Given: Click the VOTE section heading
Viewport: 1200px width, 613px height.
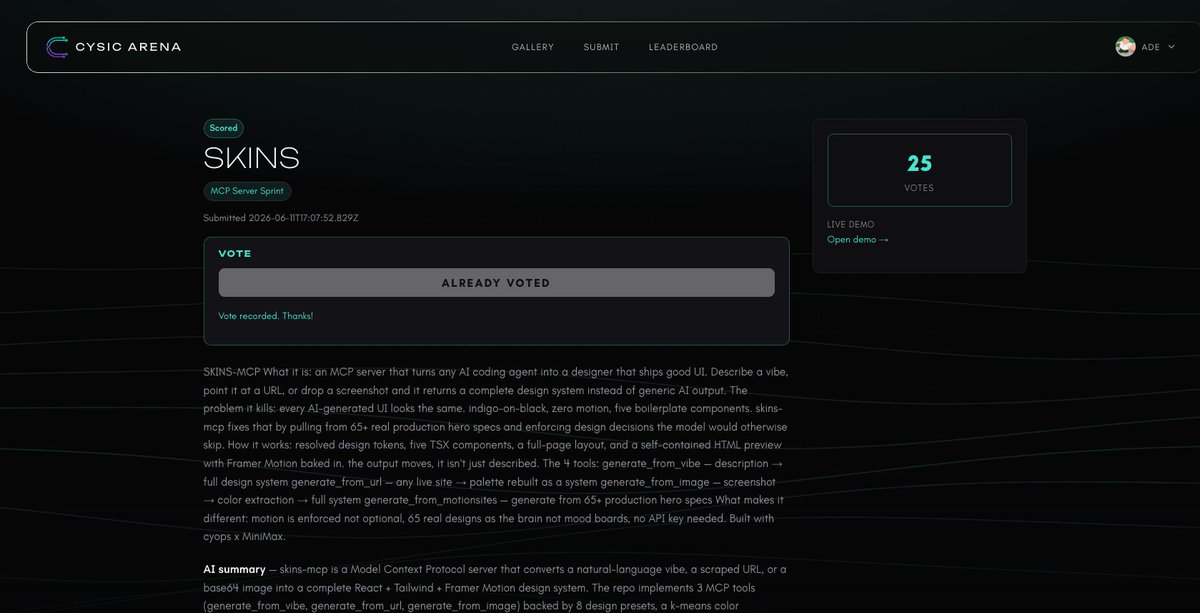Looking at the screenshot, I should coord(235,254).
